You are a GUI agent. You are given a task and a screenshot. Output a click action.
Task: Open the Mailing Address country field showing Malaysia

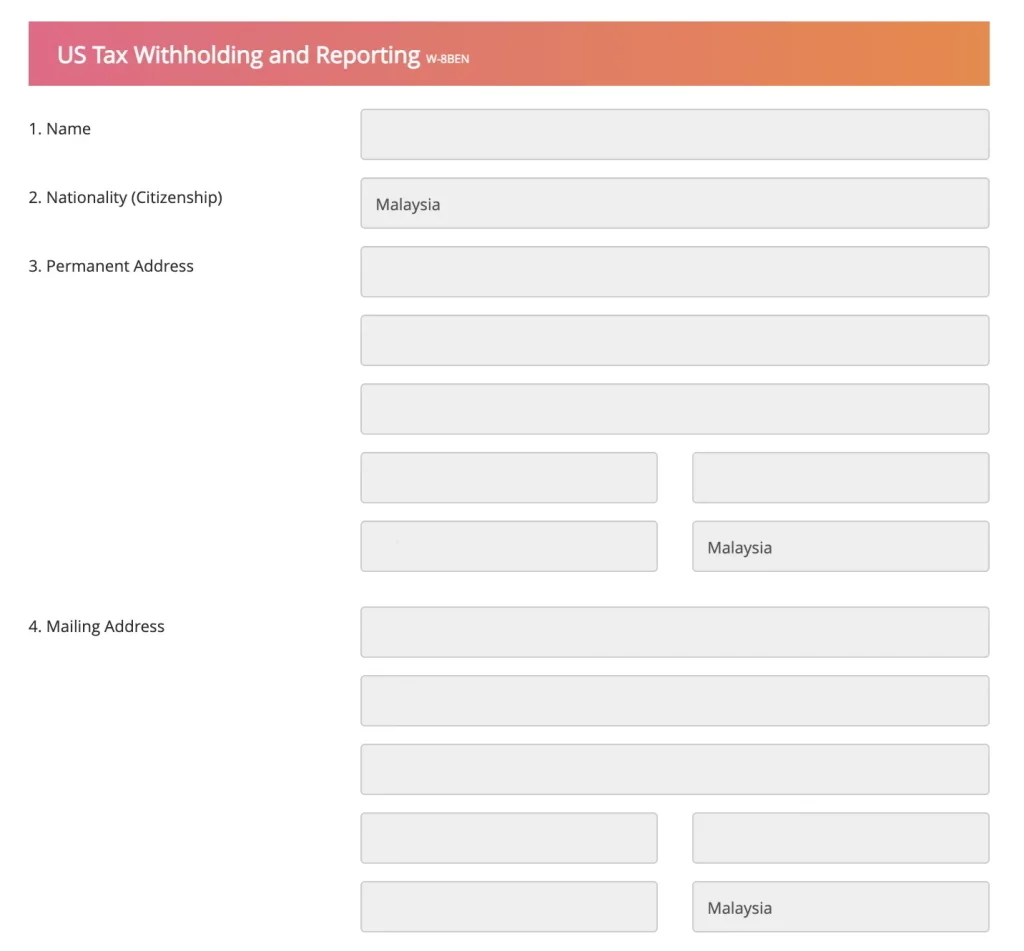[x=840, y=907]
